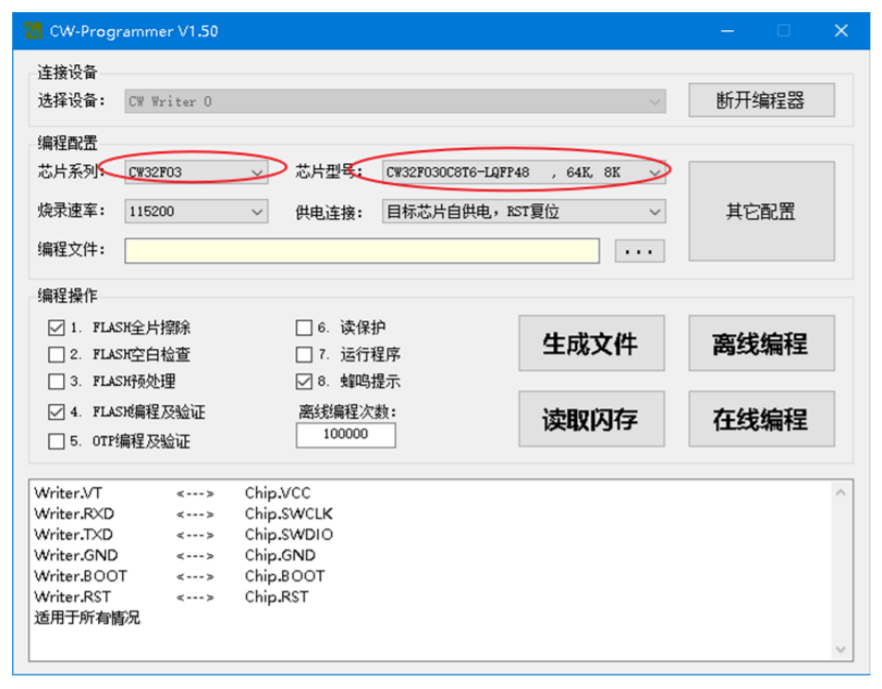Enable OTP编程及验证 checkbox
This screenshot has height=689, width=882.
56,441
